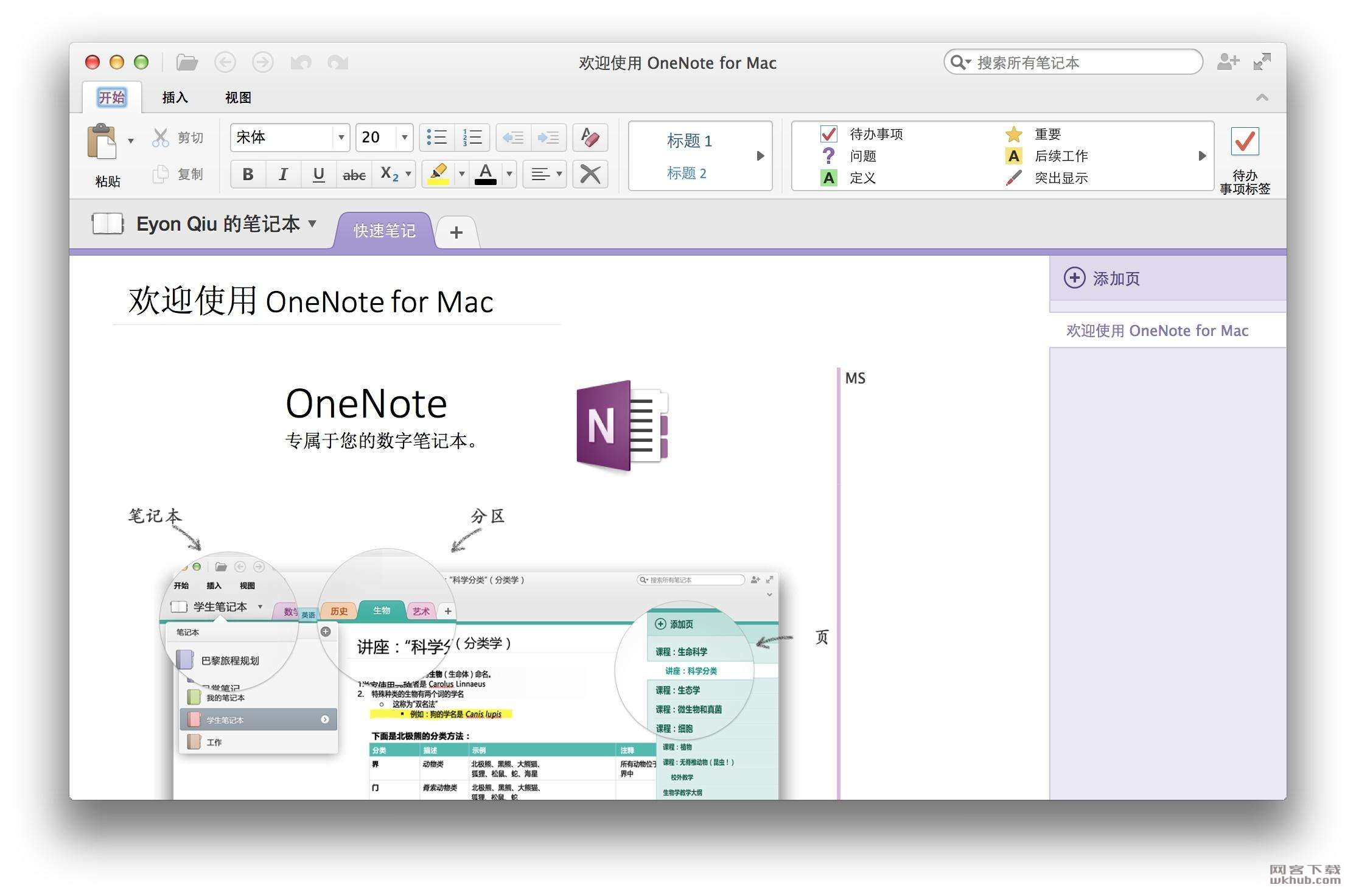Click the Paste clipboard icon
Viewport: 1356px width, 896px height.
[102, 141]
